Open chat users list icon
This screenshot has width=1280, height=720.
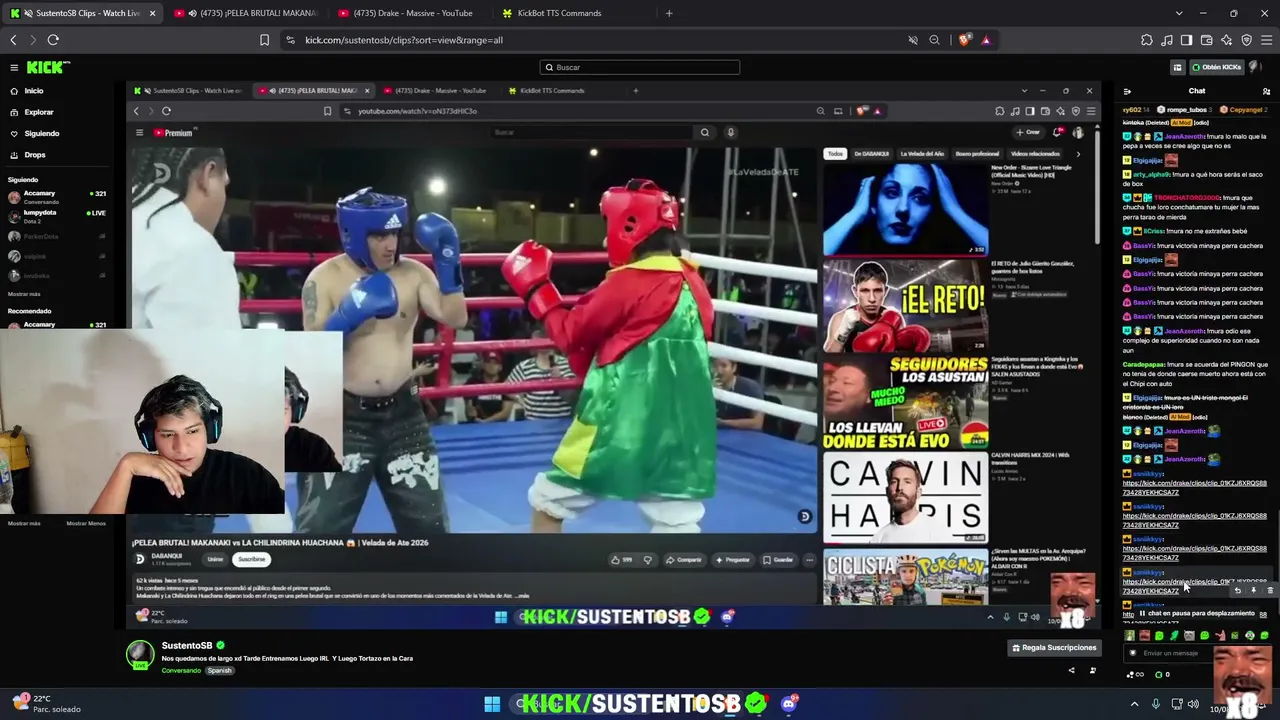click(1266, 91)
